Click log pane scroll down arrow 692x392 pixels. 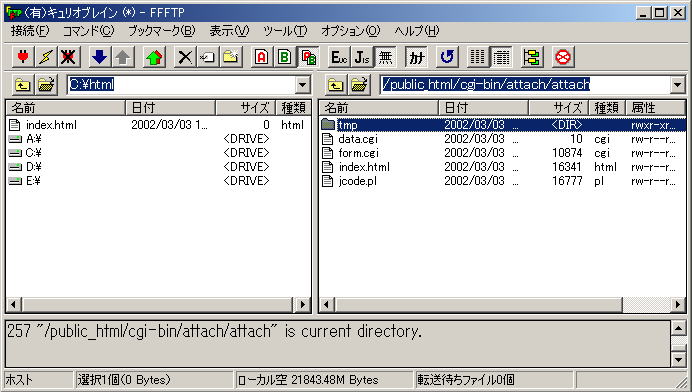pyautogui.click(x=678, y=360)
